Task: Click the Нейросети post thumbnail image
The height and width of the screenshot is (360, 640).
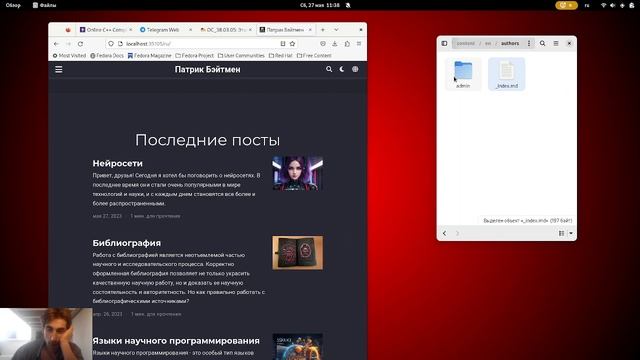Action: 298,173
